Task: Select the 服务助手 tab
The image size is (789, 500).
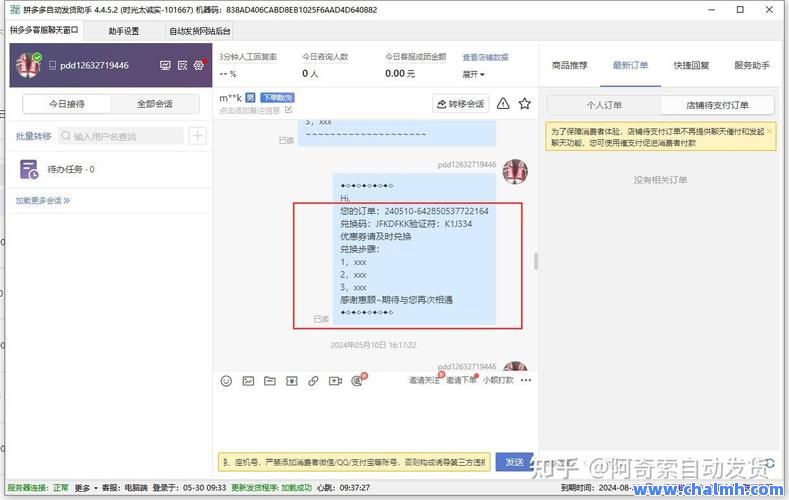Action: click(752, 65)
